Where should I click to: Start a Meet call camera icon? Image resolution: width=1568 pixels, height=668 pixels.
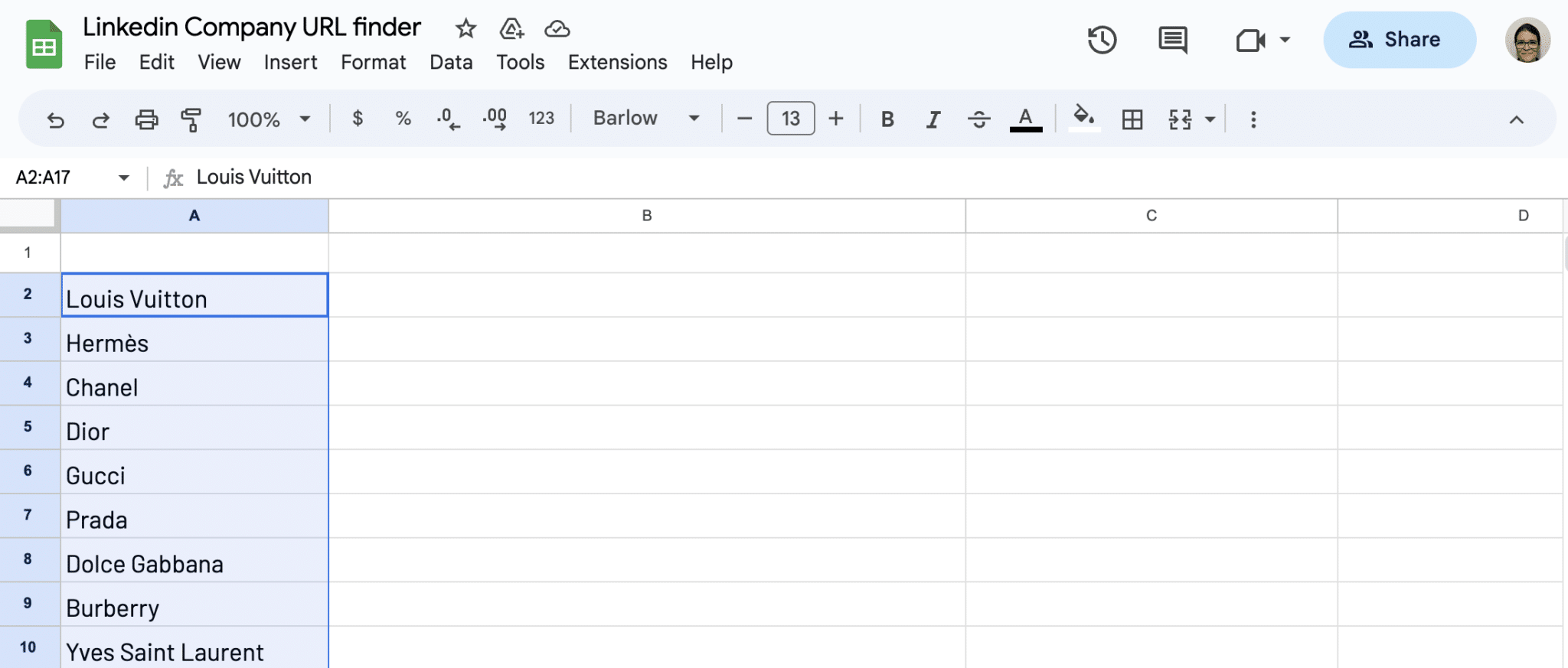[x=1250, y=40]
